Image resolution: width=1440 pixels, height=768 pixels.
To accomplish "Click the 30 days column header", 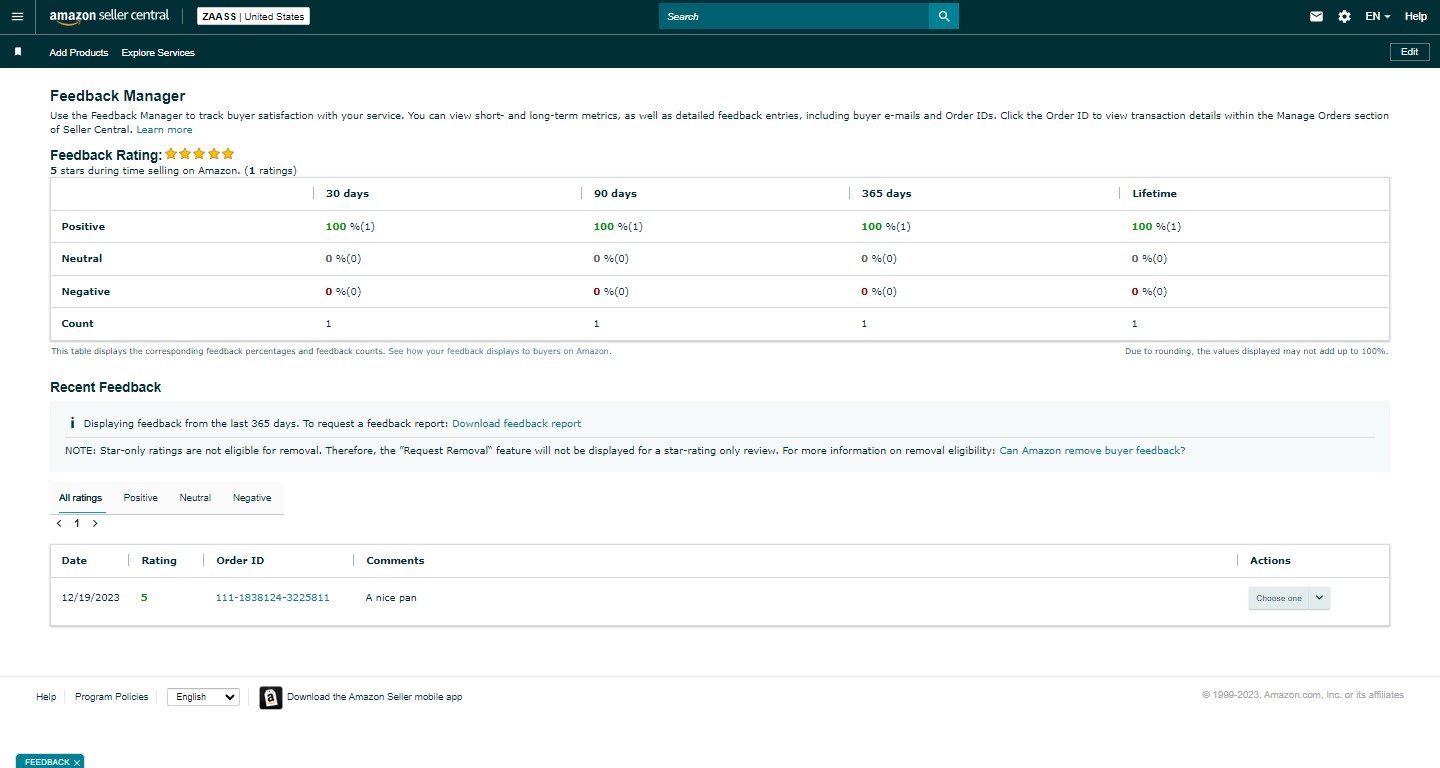I will click(347, 194).
